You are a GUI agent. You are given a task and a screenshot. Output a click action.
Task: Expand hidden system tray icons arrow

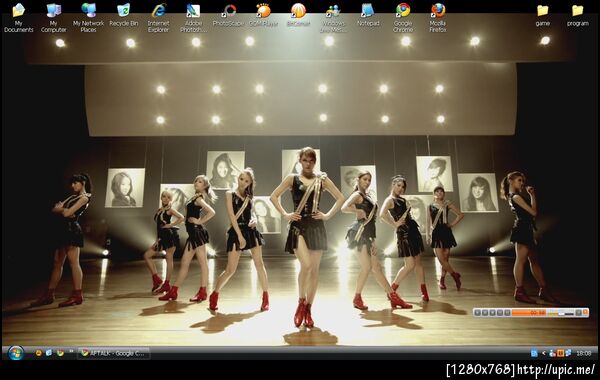coord(544,353)
